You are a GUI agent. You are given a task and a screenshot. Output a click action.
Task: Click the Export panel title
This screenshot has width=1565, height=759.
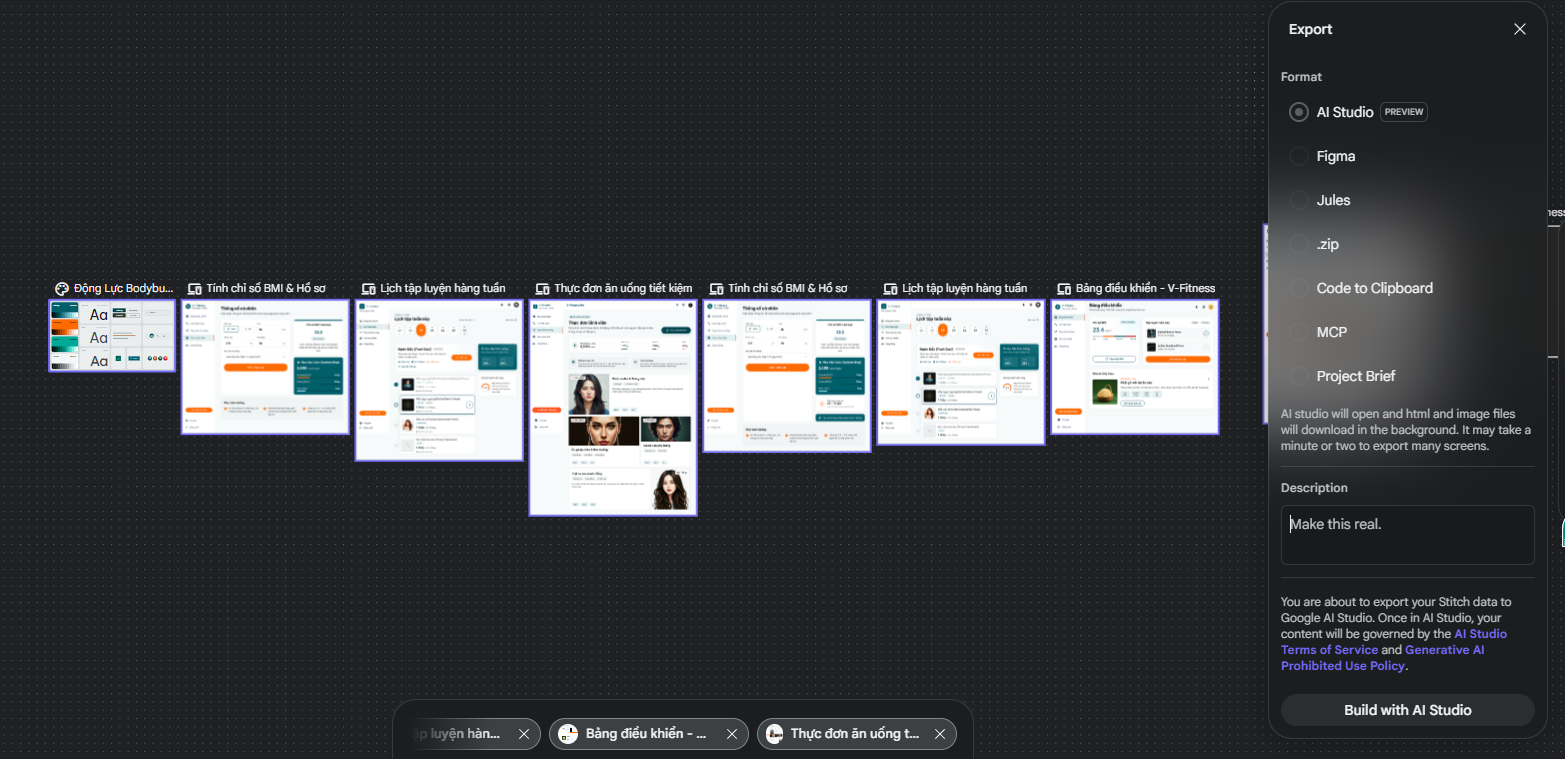click(1310, 29)
